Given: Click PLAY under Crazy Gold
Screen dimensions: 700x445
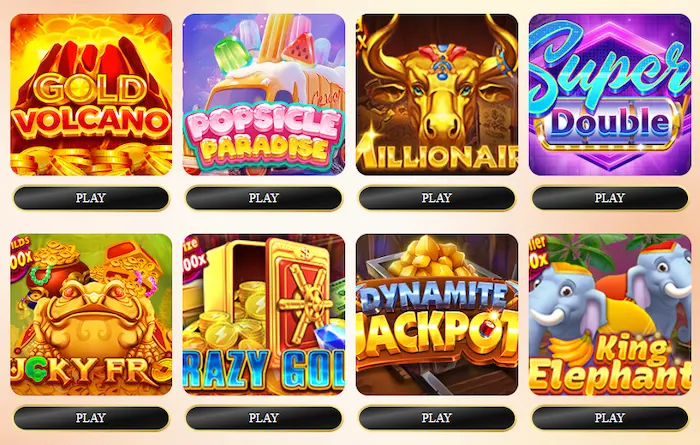Looking at the screenshot, I should click(264, 418).
